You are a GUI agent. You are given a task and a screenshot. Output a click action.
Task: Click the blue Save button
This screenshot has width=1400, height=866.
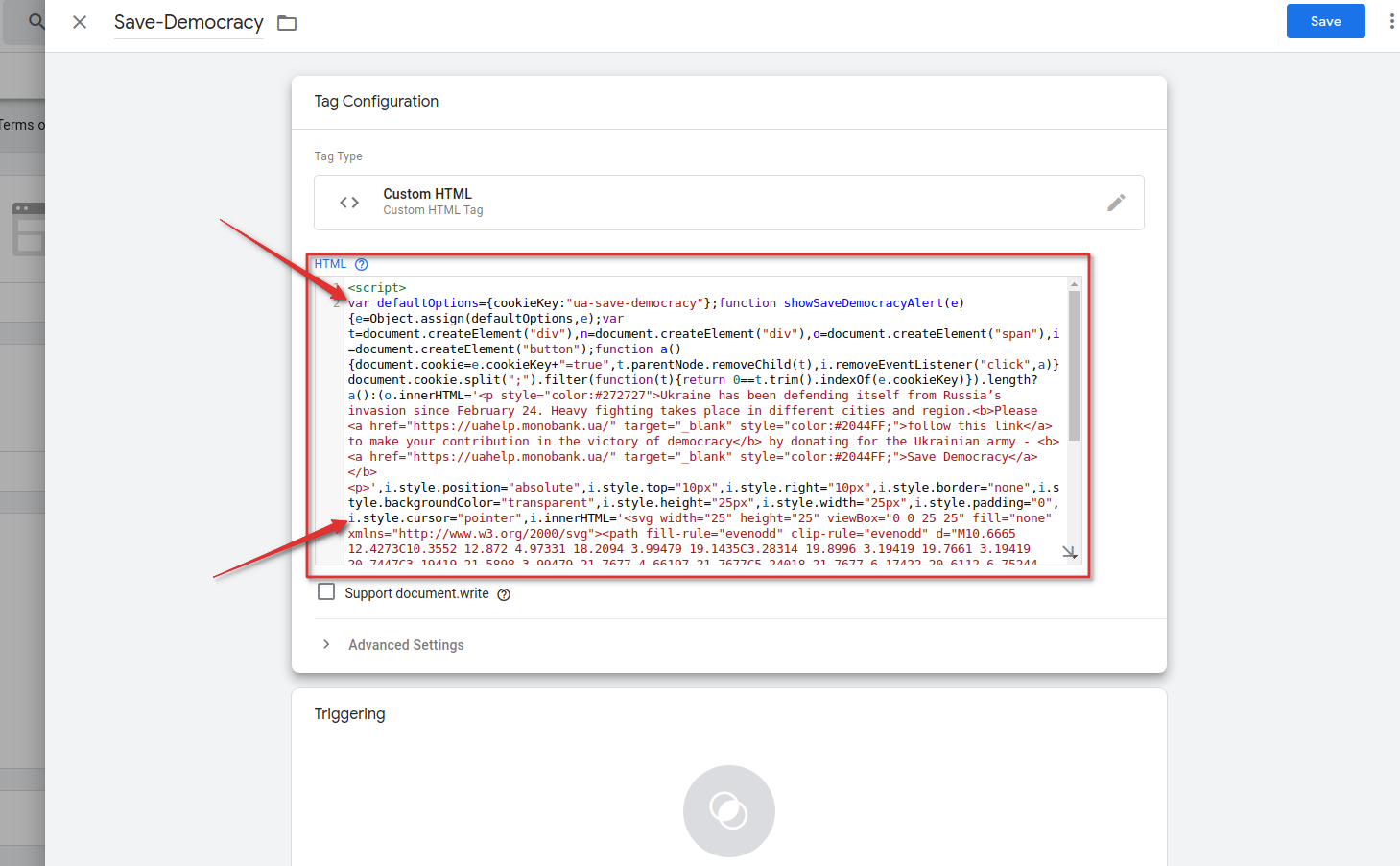tap(1325, 21)
